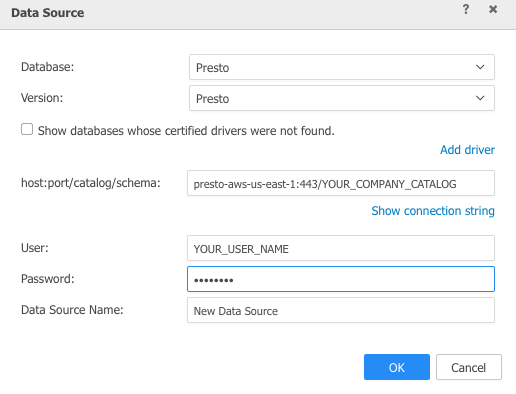Viewport: 516px width, 394px height.
Task: Click the Add driver link
Action: (x=467, y=150)
